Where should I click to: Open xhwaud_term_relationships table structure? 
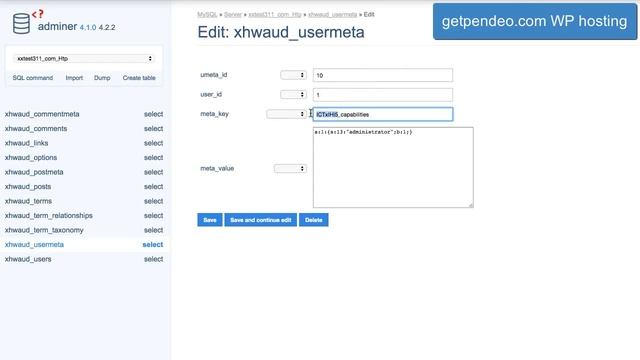tap(49, 216)
